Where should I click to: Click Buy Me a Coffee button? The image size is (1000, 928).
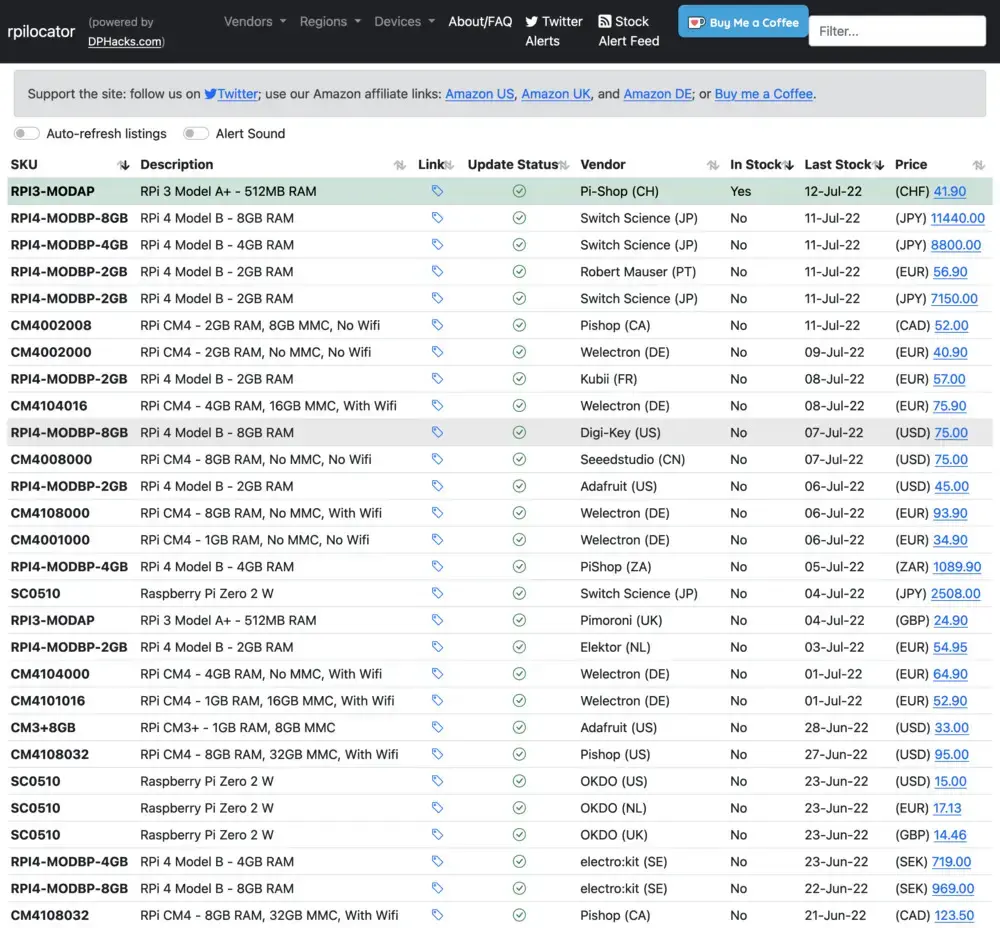(743, 22)
